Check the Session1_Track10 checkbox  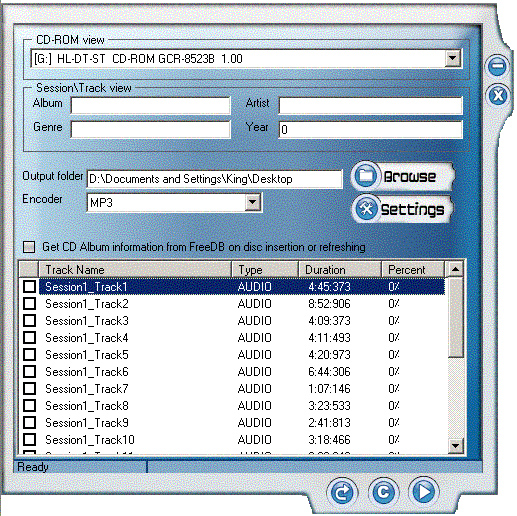(29, 439)
